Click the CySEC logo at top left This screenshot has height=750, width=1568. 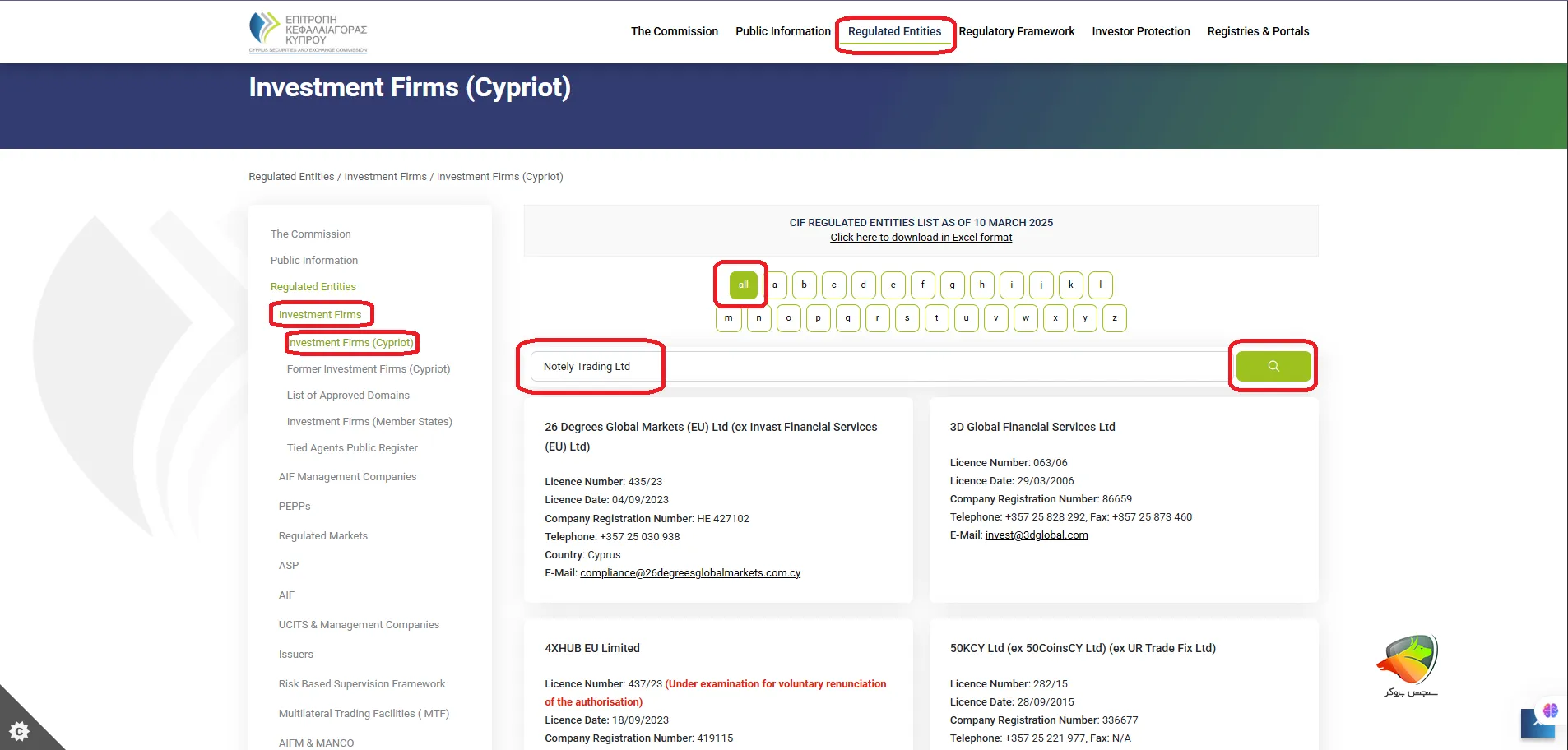[x=308, y=31]
